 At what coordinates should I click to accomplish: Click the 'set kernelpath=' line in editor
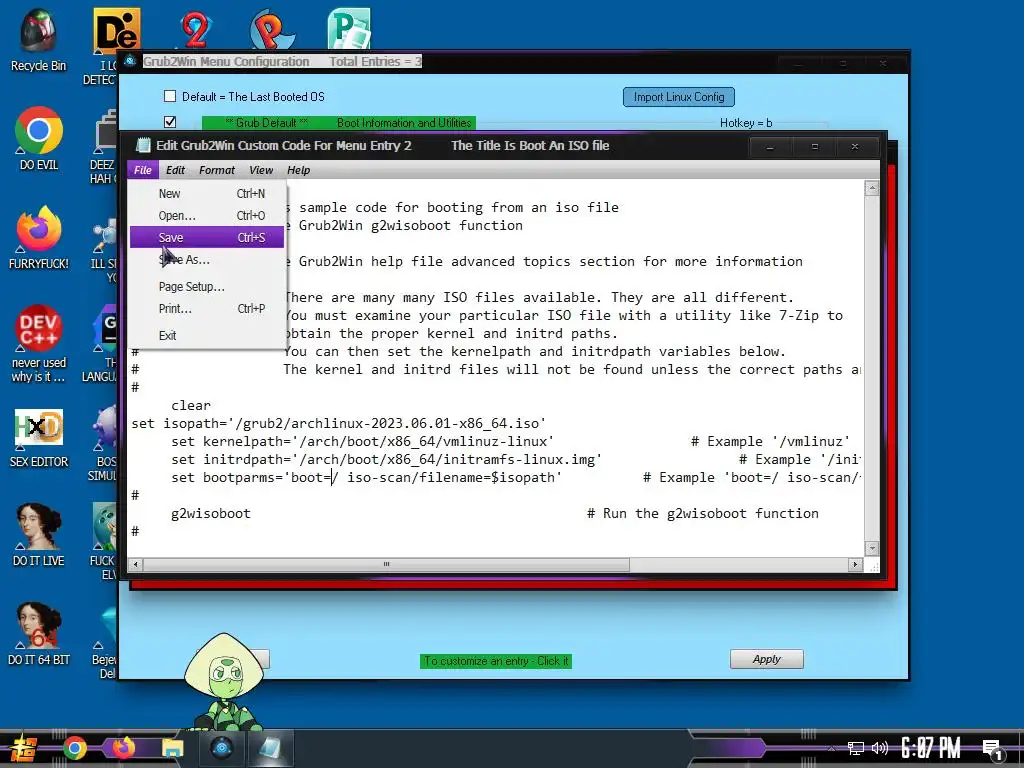pos(362,441)
